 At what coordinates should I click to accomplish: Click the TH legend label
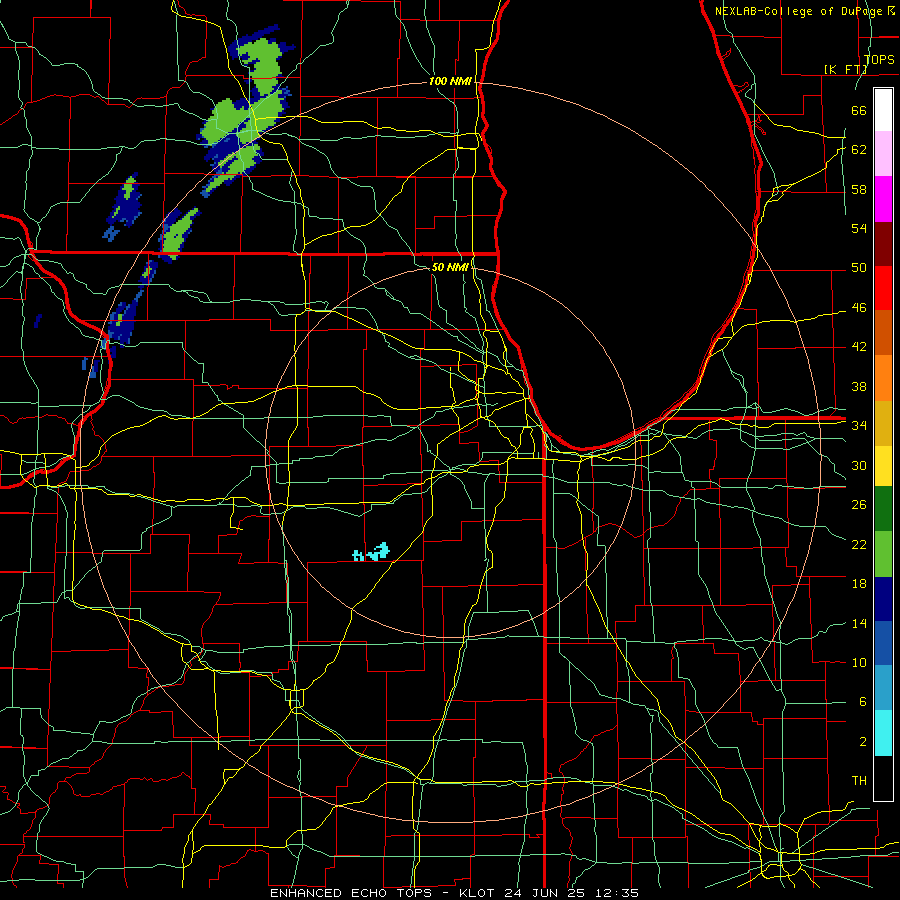coord(859,781)
